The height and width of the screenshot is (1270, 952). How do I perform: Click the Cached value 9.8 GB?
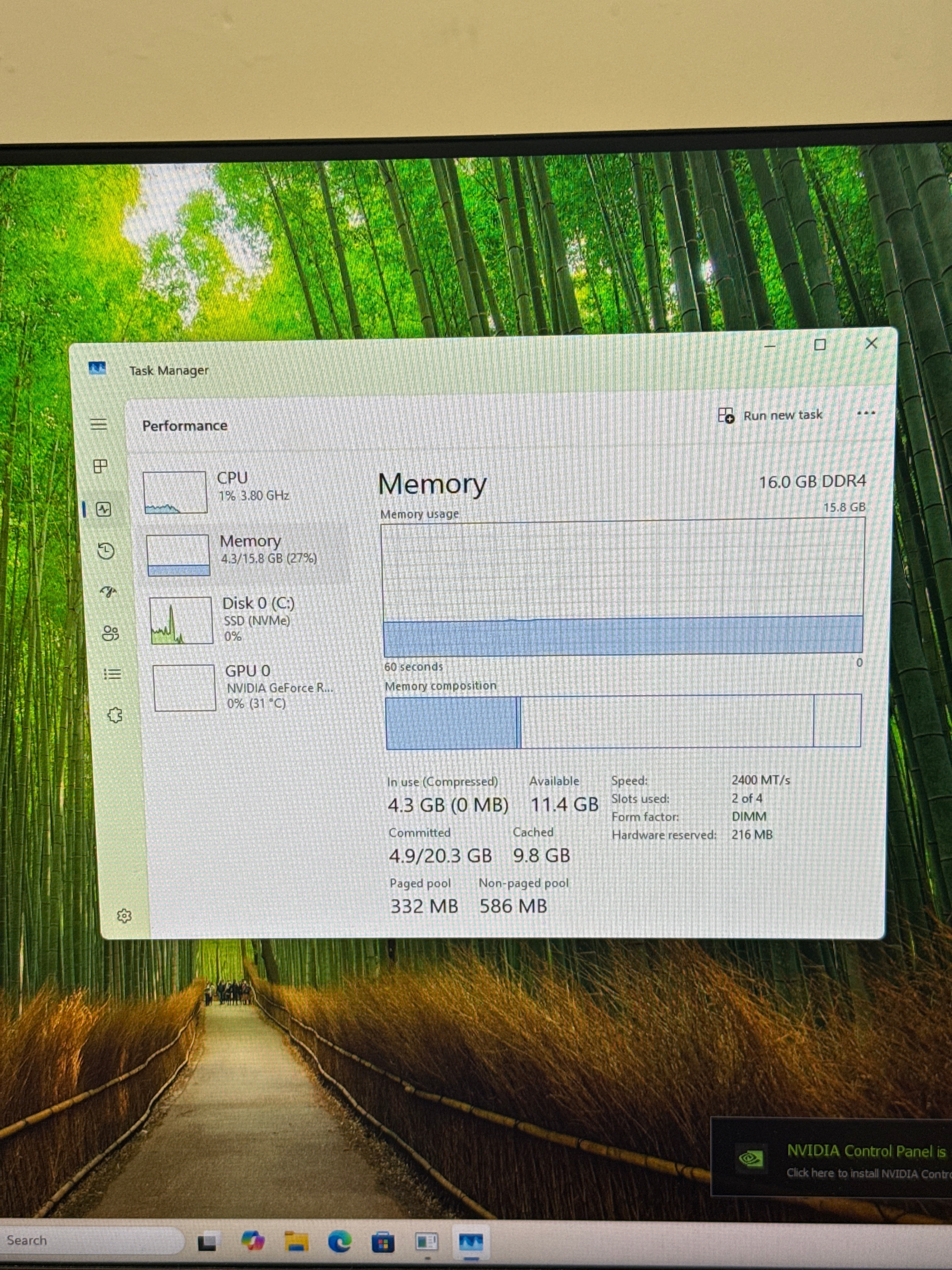(541, 855)
